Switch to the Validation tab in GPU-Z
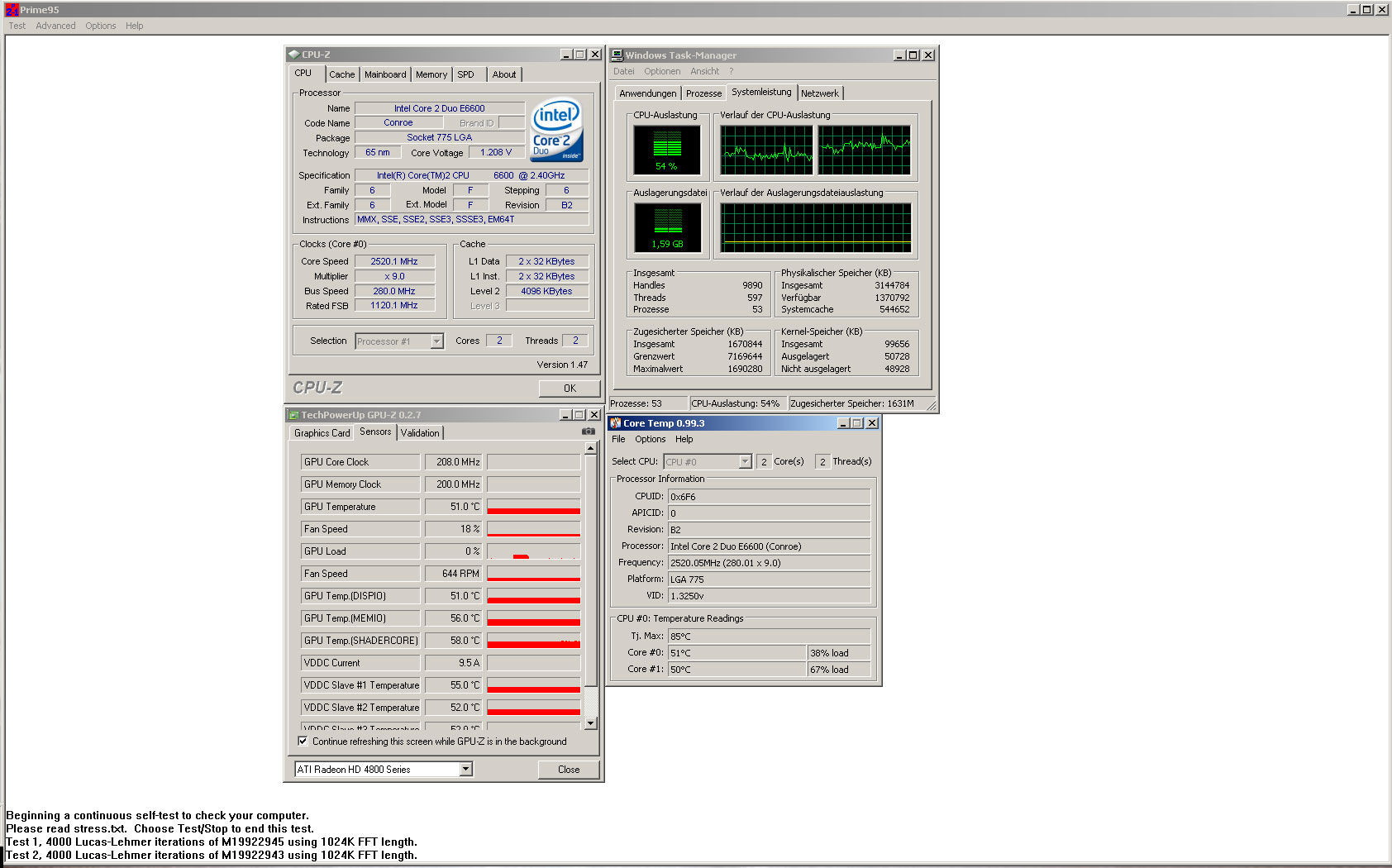The height and width of the screenshot is (868, 1392). pyautogui.click(x=421, y=433)
